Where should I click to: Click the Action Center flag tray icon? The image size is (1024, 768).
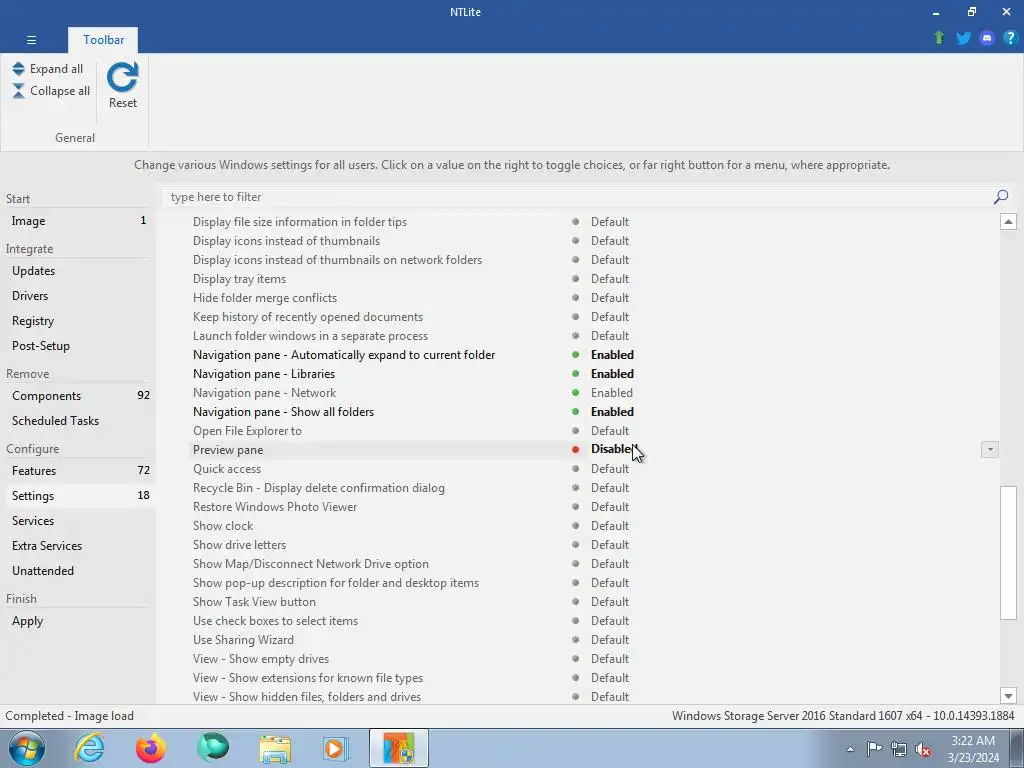point(874,749)
